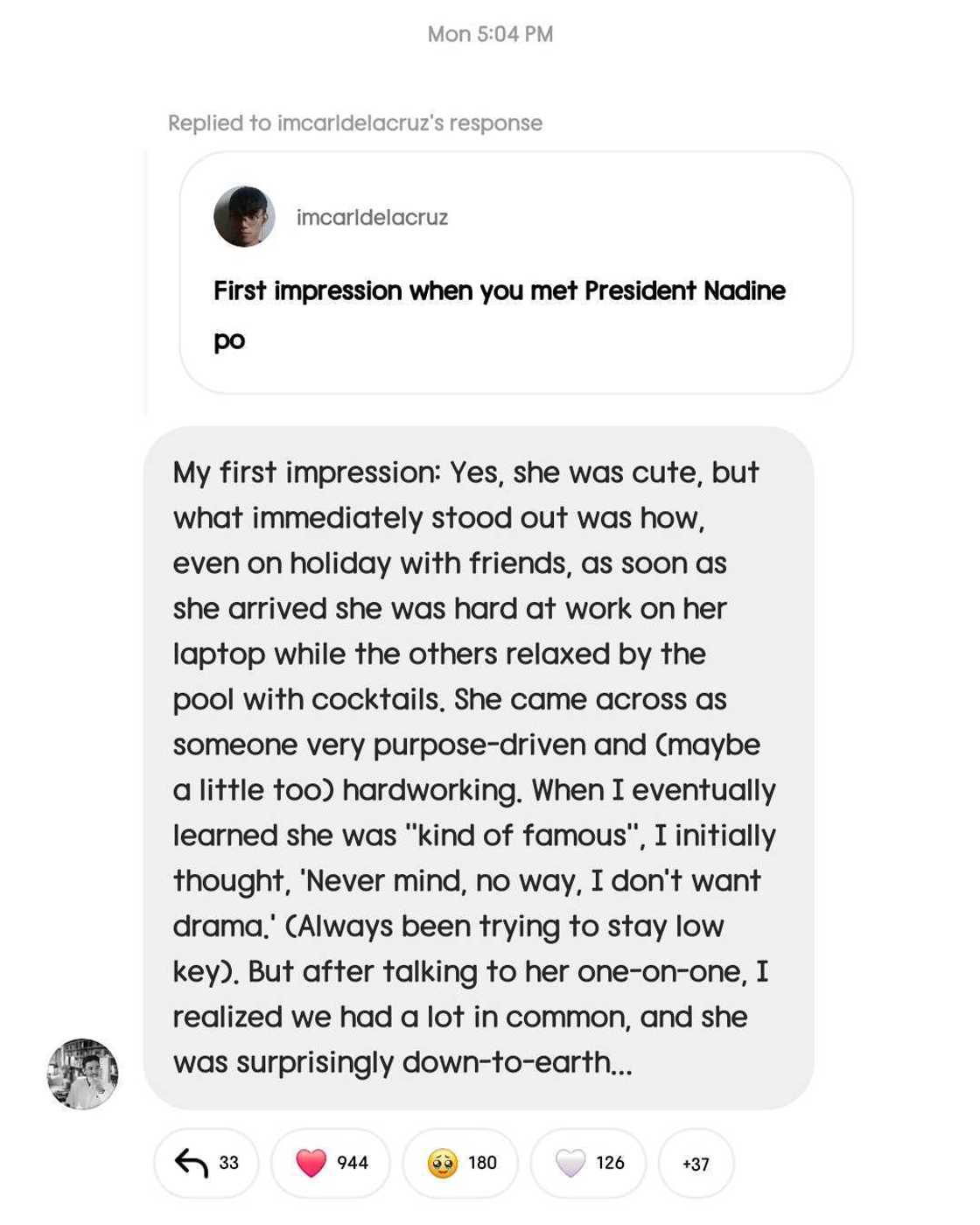Click the vertical thread line beside quote
The width and height of the screenshot is (980, 1225).
(x=145, y=280)
